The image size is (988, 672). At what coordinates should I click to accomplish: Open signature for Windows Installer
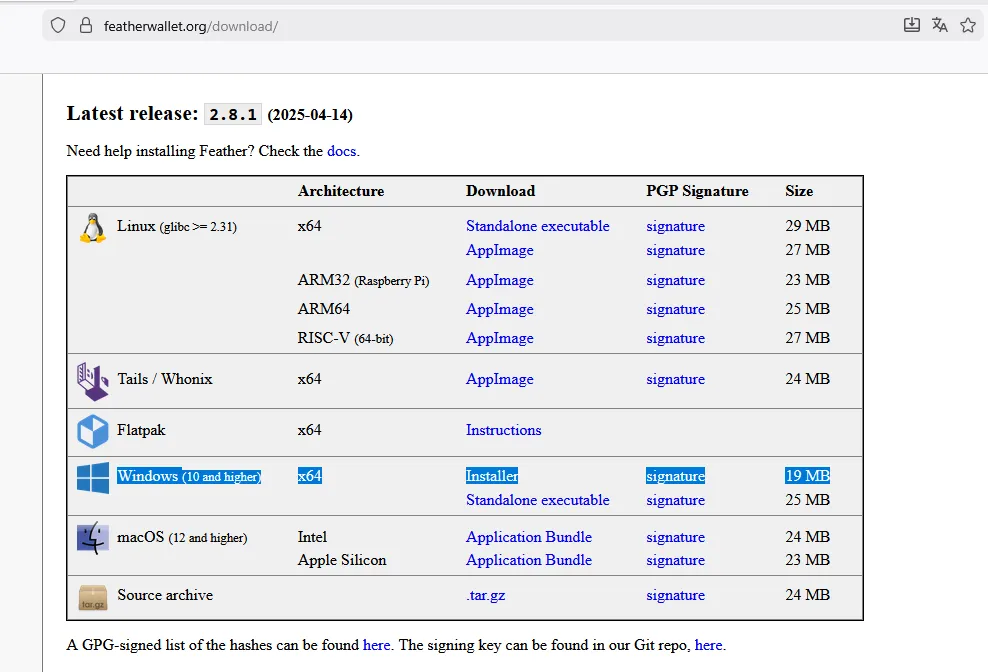[x=675, y=476]
